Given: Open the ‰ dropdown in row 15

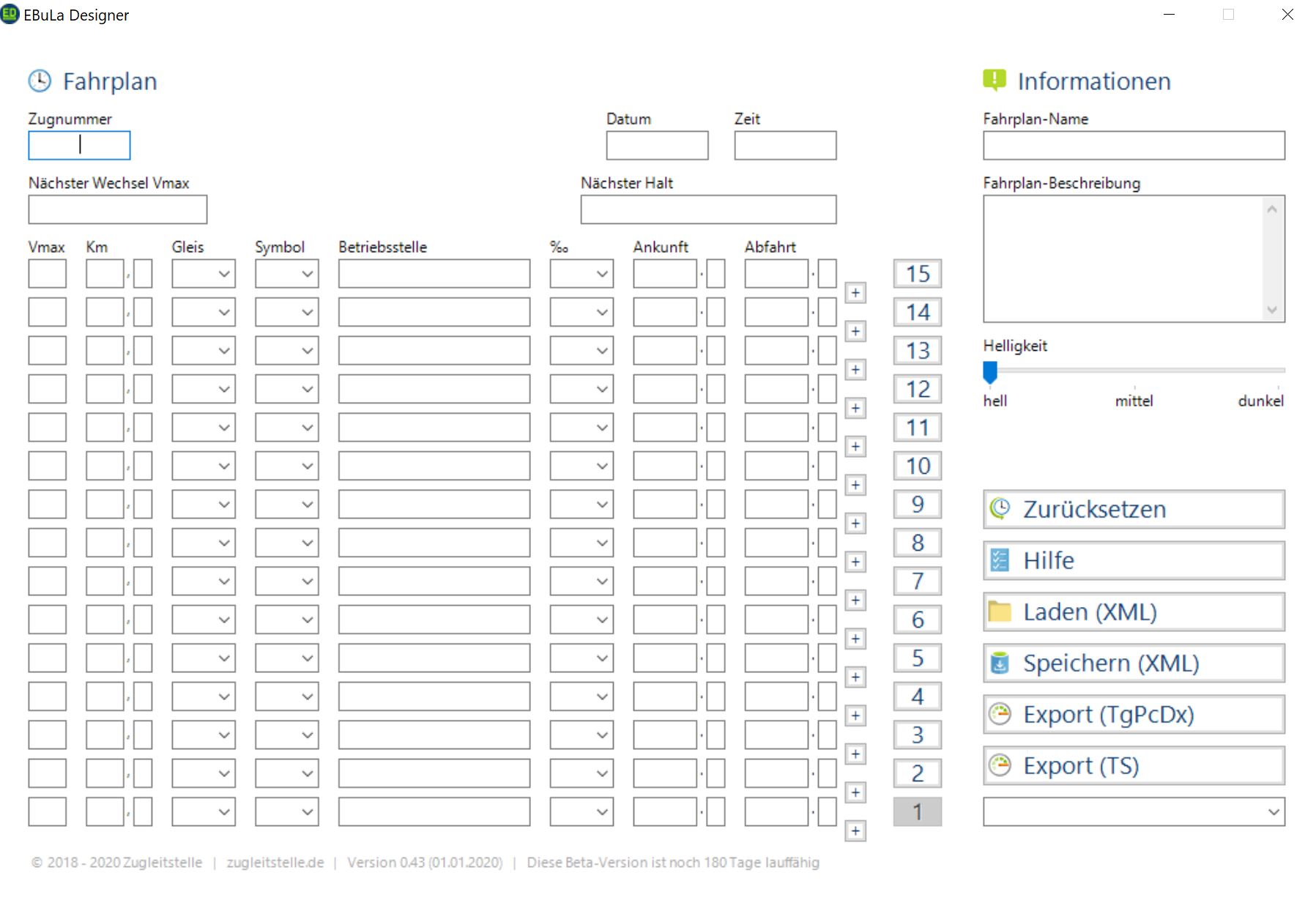Looking at the screenshot, I should pyautogui.click(x=581, y=274).
